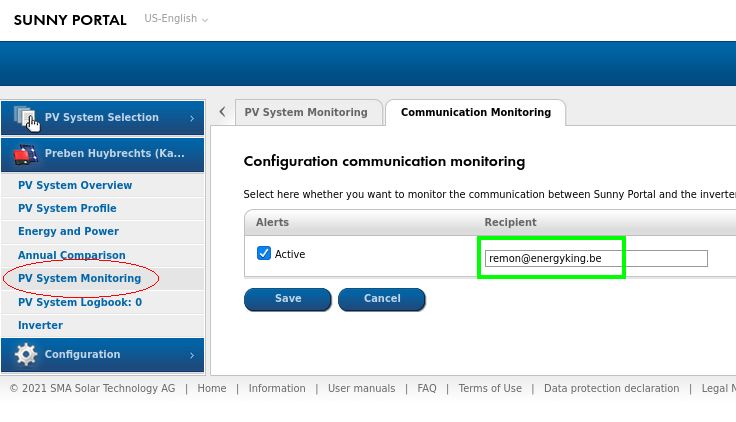
Task: Open Energy and Power page
Action: click(68, 231)
